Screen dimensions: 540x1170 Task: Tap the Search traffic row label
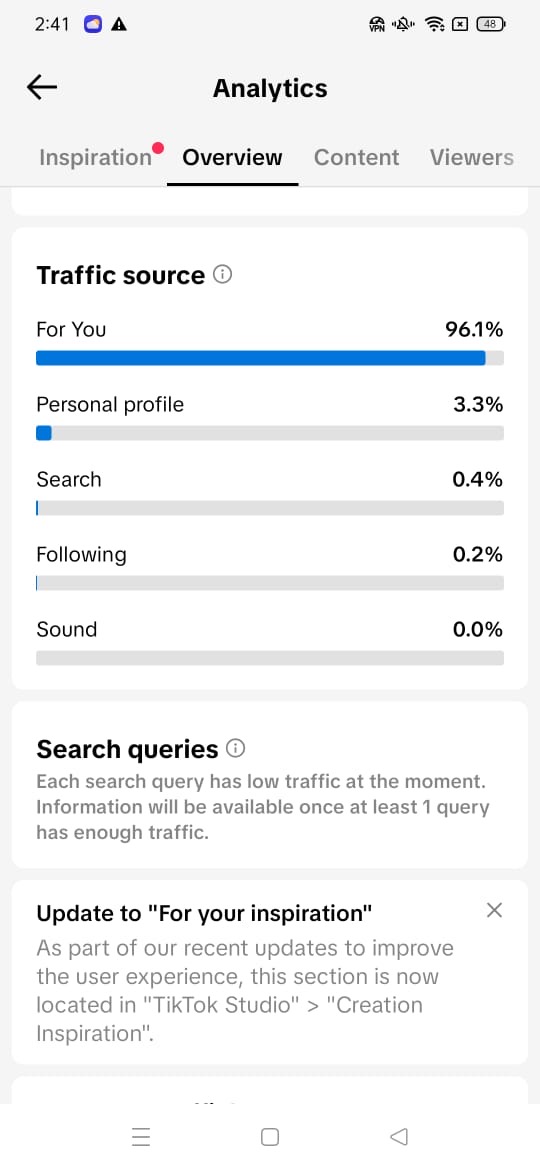pos(69,479)
